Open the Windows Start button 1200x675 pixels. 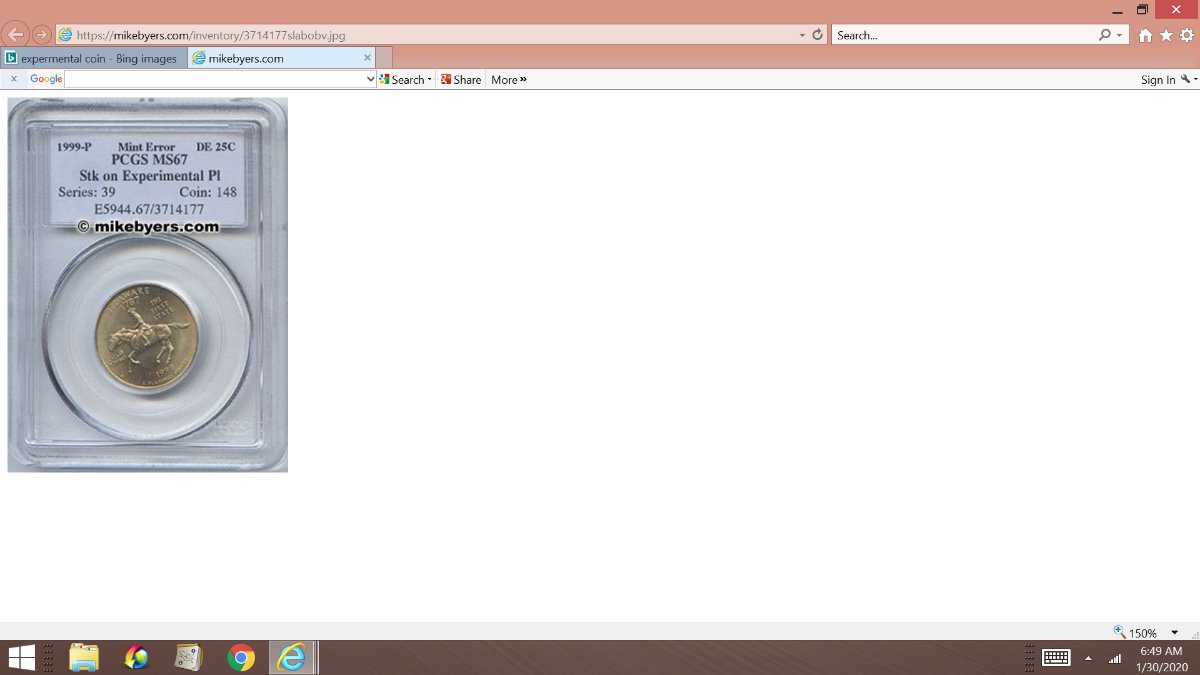coord(22,657)
